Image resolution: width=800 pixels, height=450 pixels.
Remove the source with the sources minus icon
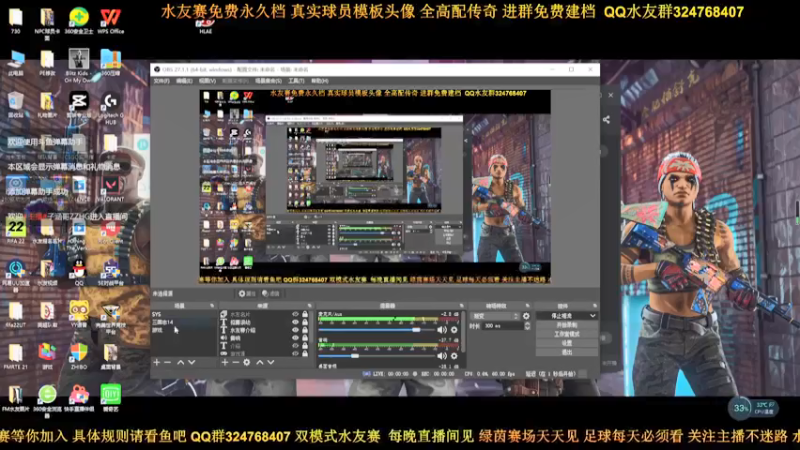coord(235,362)
